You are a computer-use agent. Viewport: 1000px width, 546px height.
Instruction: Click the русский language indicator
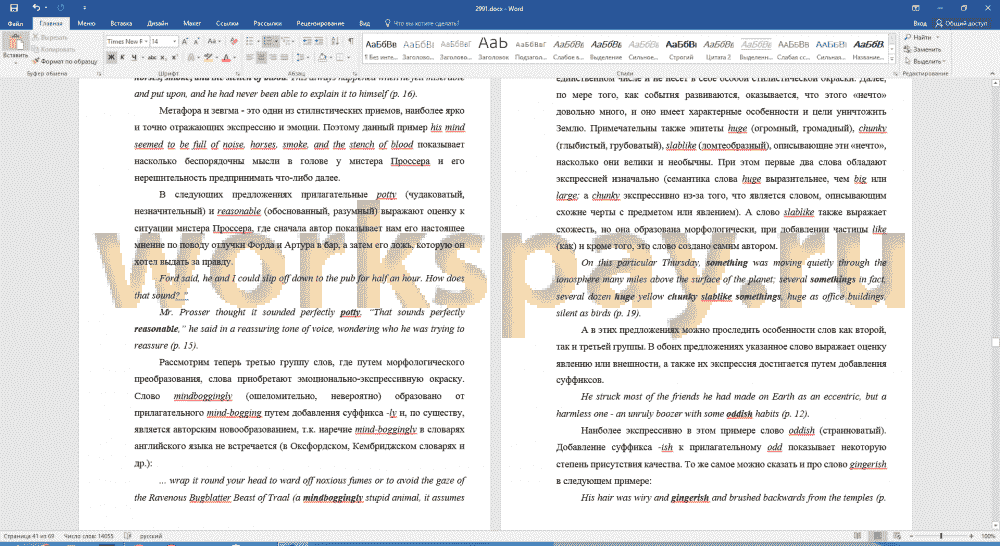coord(151,536)
